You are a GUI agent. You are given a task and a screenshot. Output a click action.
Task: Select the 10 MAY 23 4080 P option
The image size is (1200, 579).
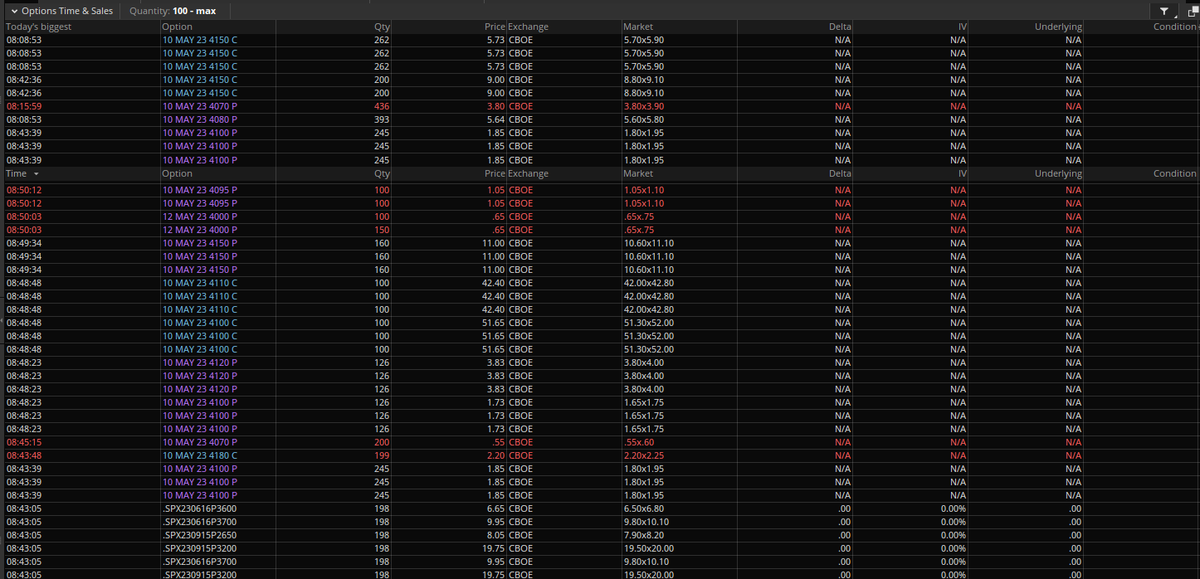tap(200, 119)
